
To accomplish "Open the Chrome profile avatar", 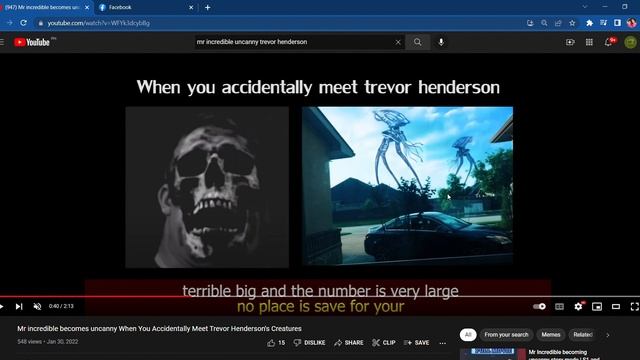I will pos(631,23).
